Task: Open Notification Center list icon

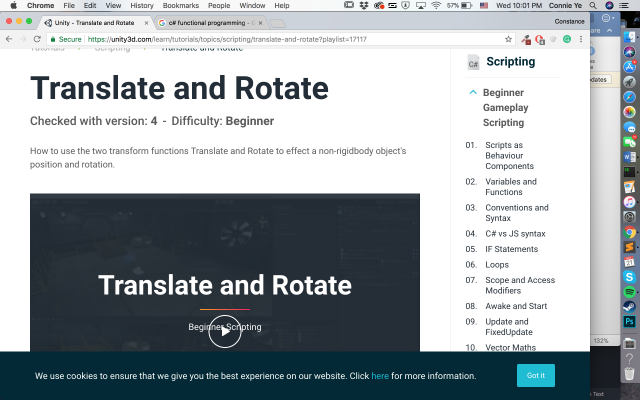Action: pyautogui.click(x=624, y=5)
